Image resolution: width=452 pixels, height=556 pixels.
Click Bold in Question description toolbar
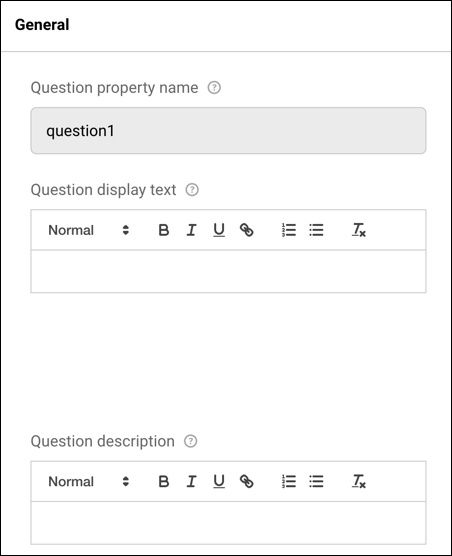pos(163,482)
